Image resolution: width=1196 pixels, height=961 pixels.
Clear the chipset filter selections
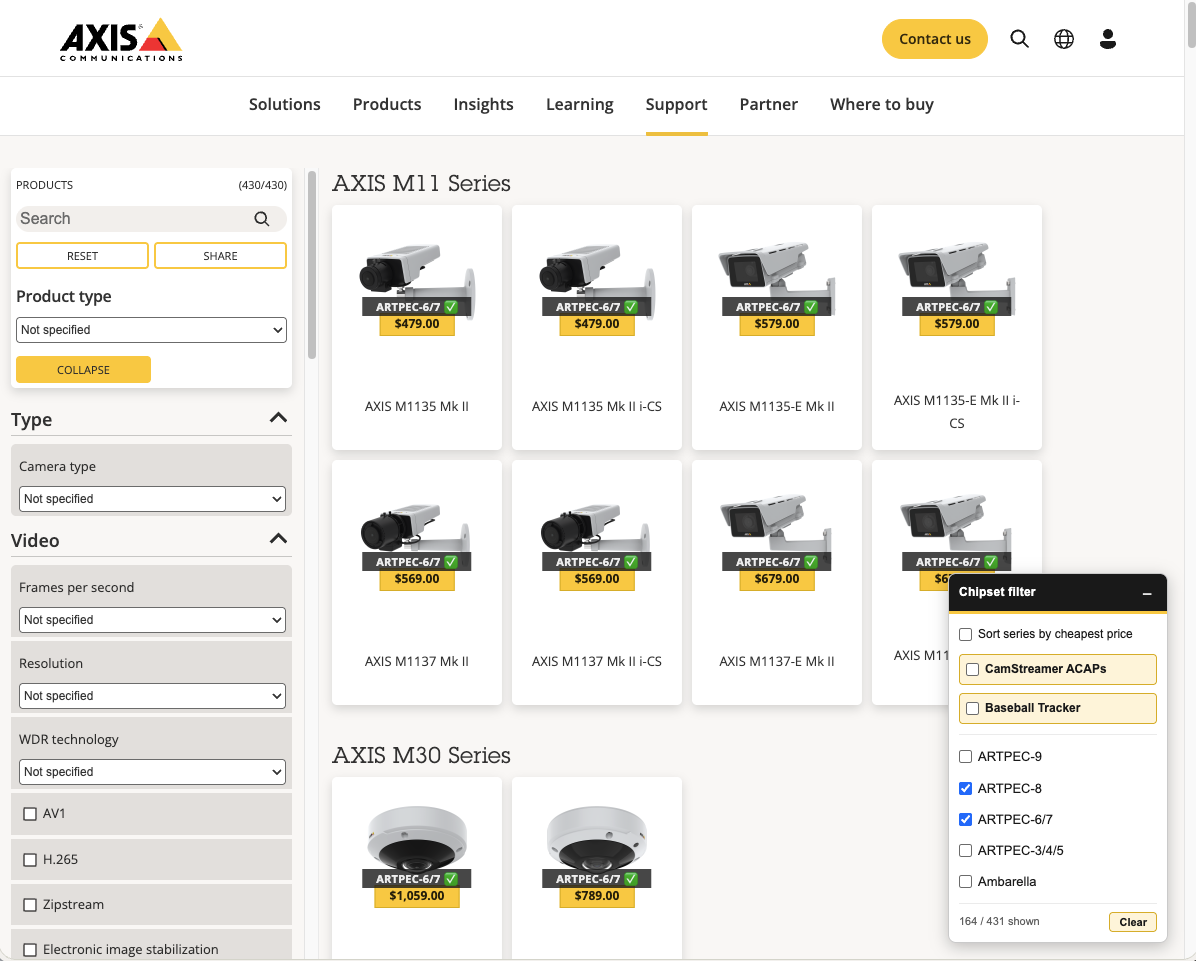click(1133, 922)
